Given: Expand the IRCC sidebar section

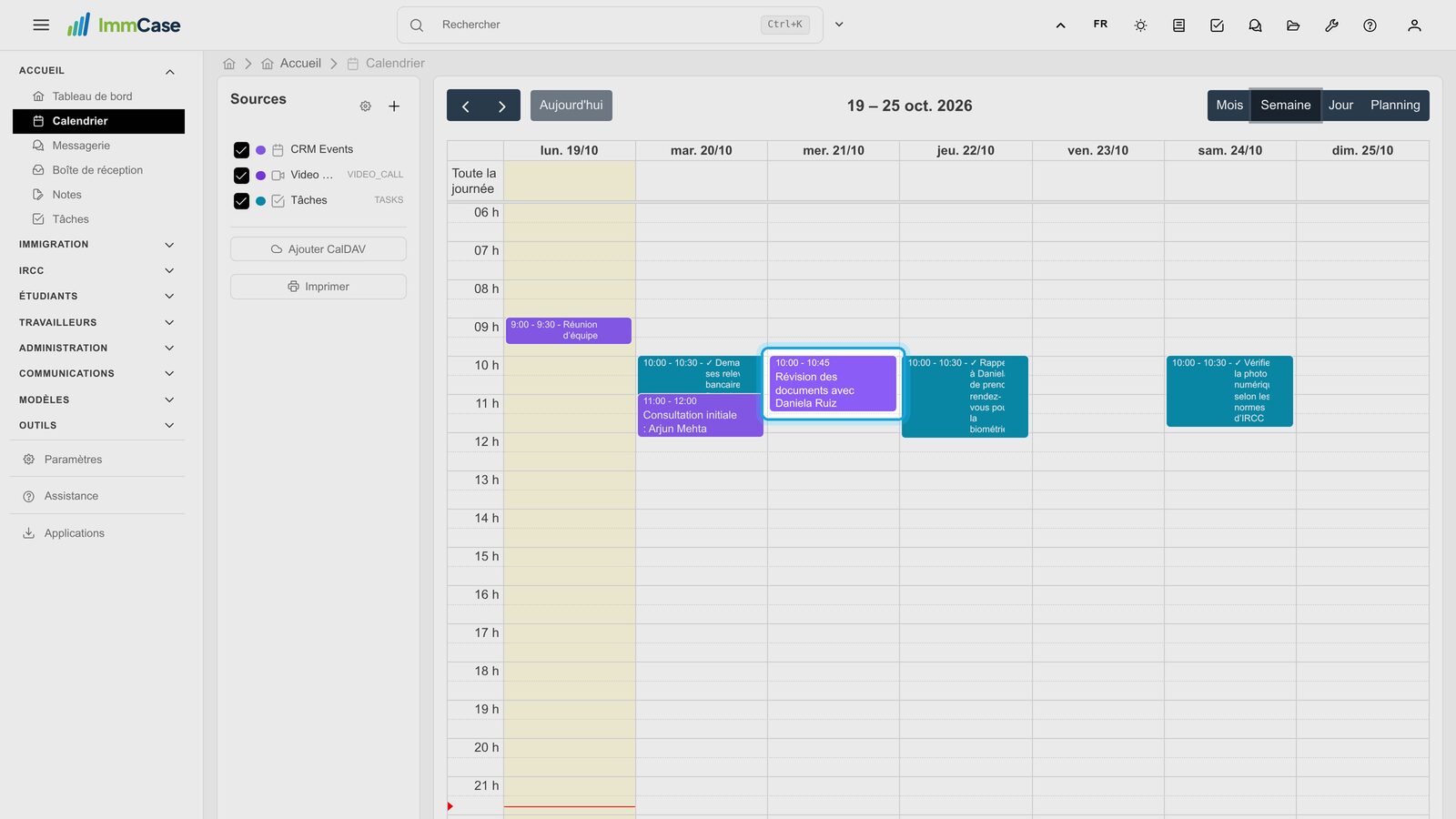Looking at the screenshot, I should pos(169,270).
